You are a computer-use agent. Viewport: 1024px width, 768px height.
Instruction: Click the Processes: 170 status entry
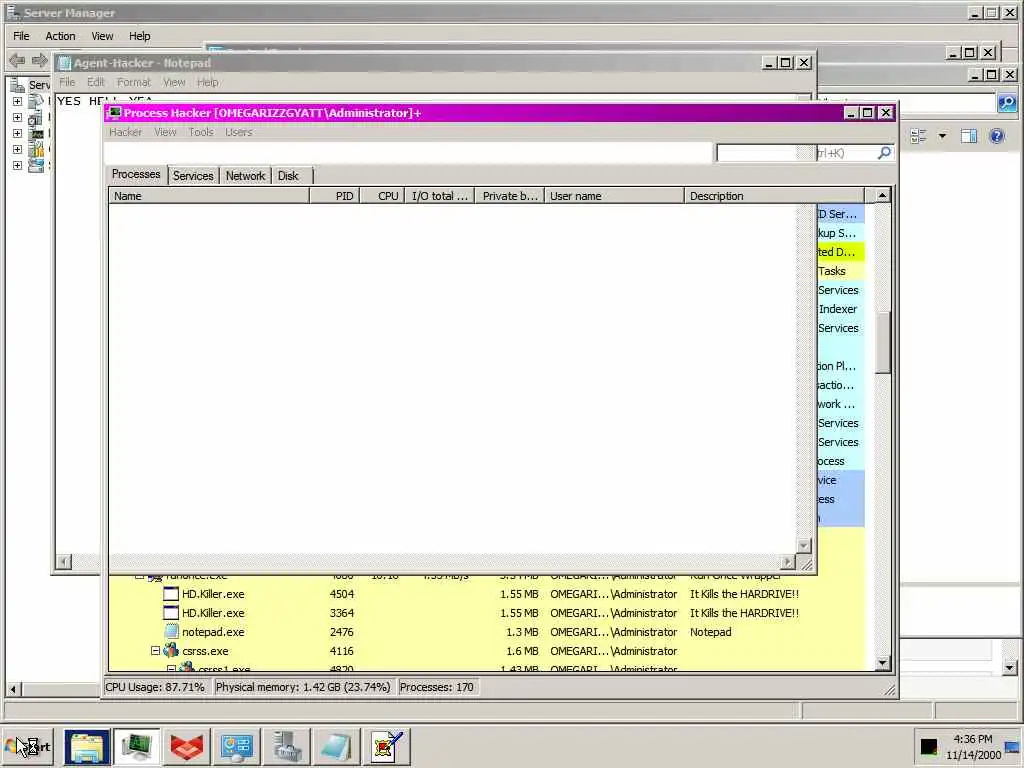pyautogui.click(x=436, y=687)
